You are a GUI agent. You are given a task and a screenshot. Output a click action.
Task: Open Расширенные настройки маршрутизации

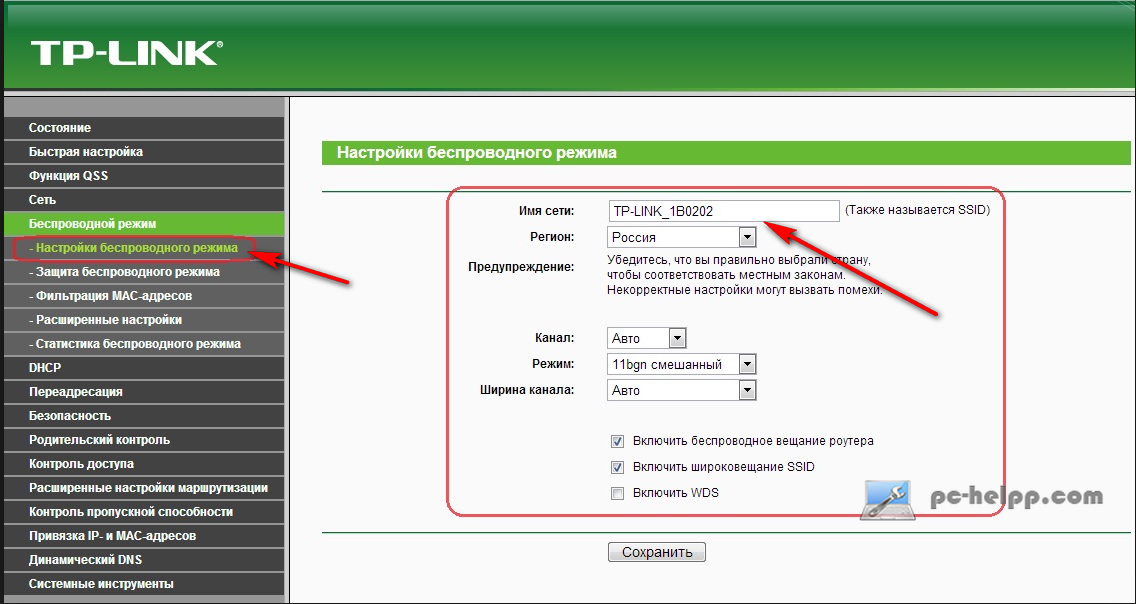(144, 488)
